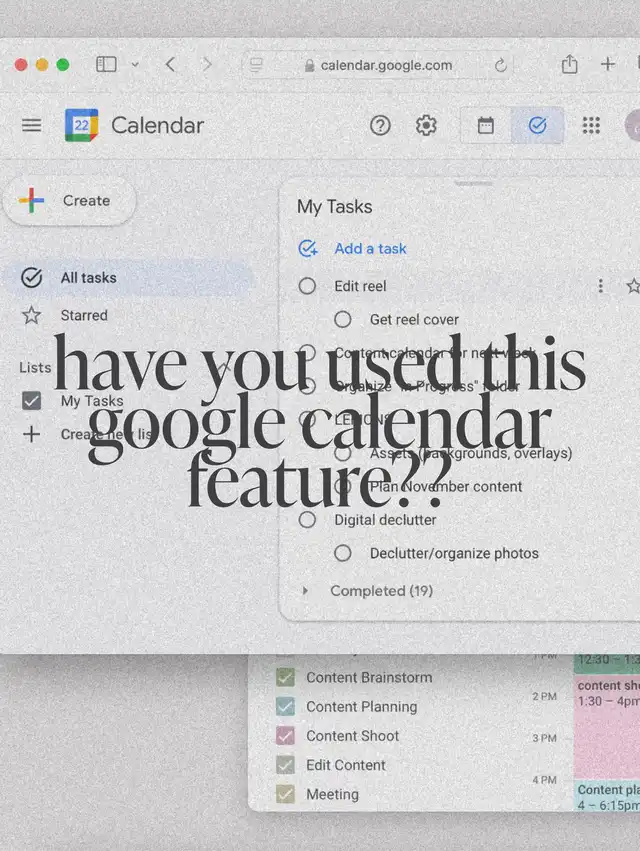This screenshot has width=640, height=851.
Task: Expand the Completed (19) section
Action: (x=306, y=591)
